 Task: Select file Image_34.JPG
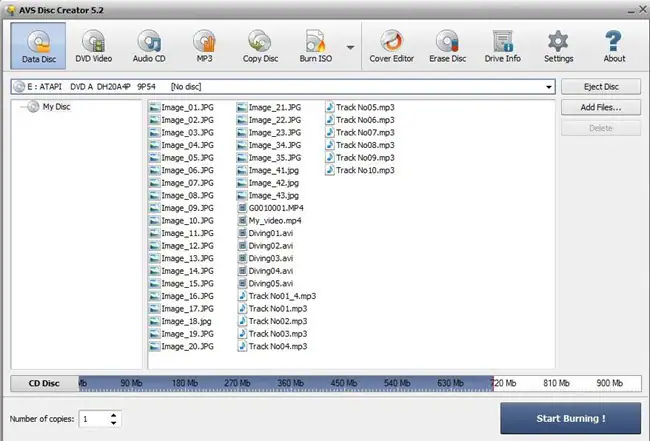click(269, 145)
